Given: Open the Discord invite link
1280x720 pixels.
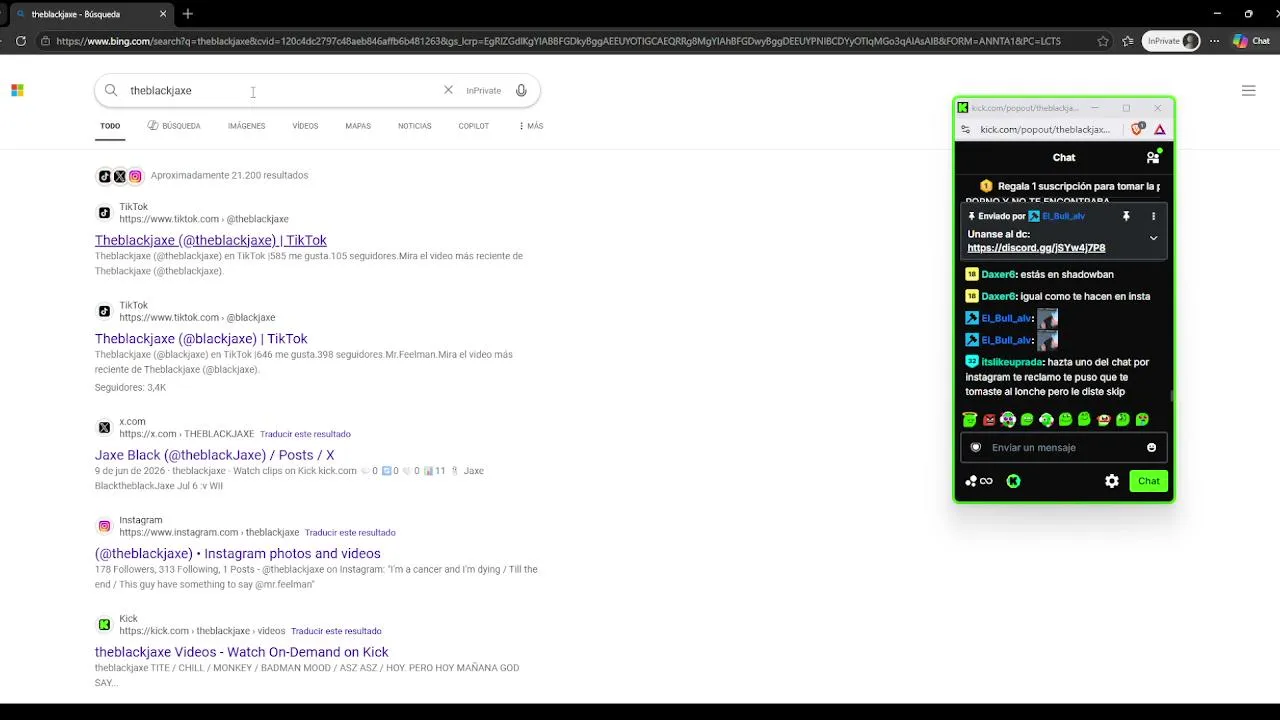Looking at the screenshot, I should pyautogui.click(x=1036, y=248).
